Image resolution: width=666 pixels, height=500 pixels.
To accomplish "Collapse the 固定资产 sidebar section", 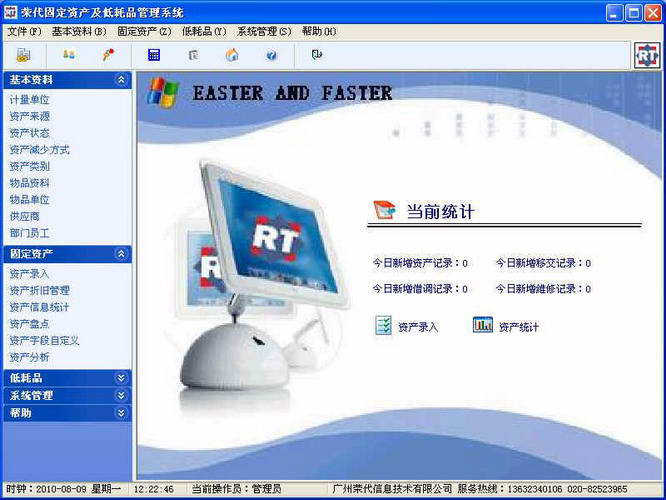I will click(121, 254).
